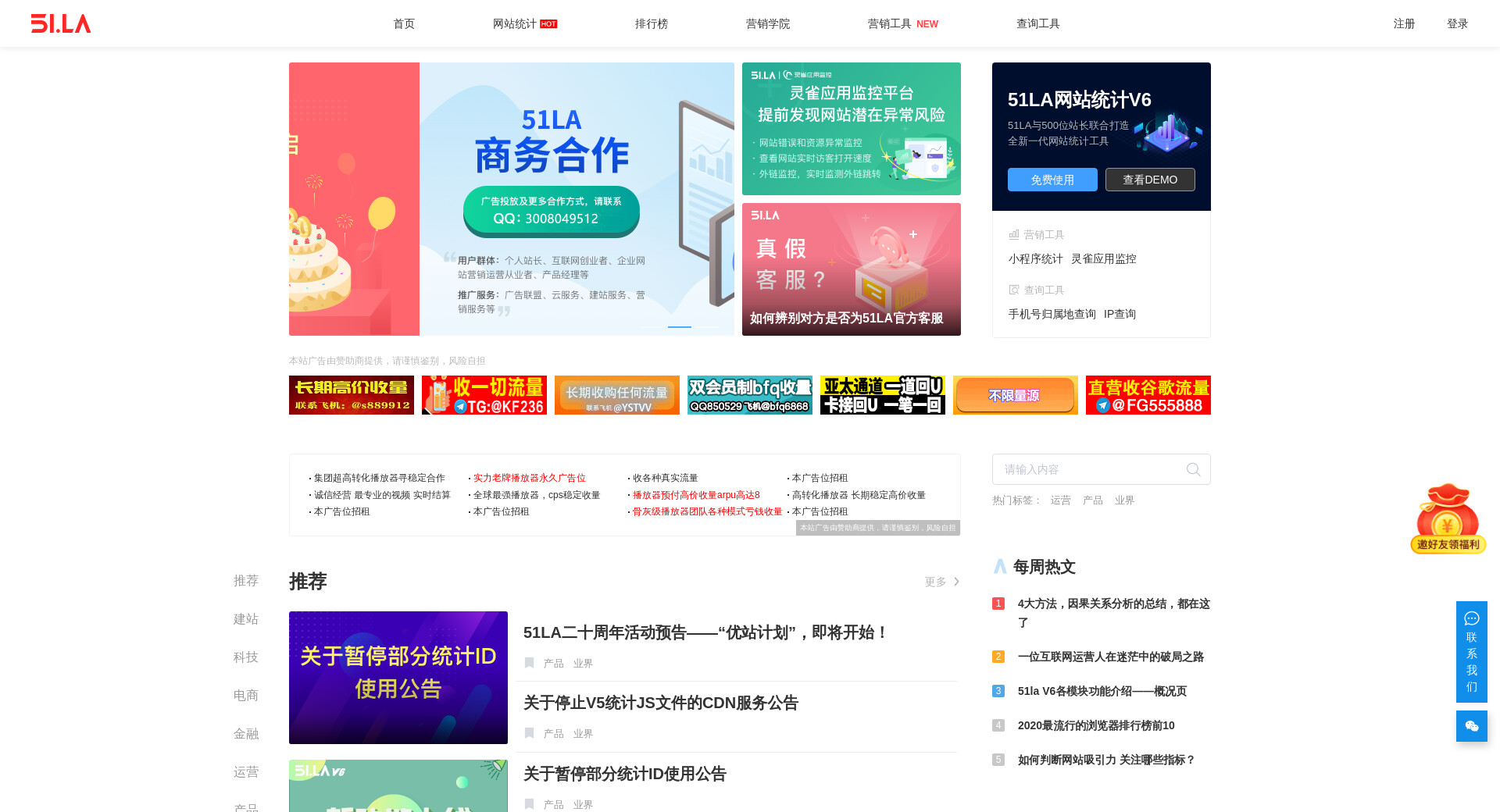Viewport: 1500px width, 812px height.
Task: Click the red envelope invite-friends icon
Action: tap(1448, 518)
